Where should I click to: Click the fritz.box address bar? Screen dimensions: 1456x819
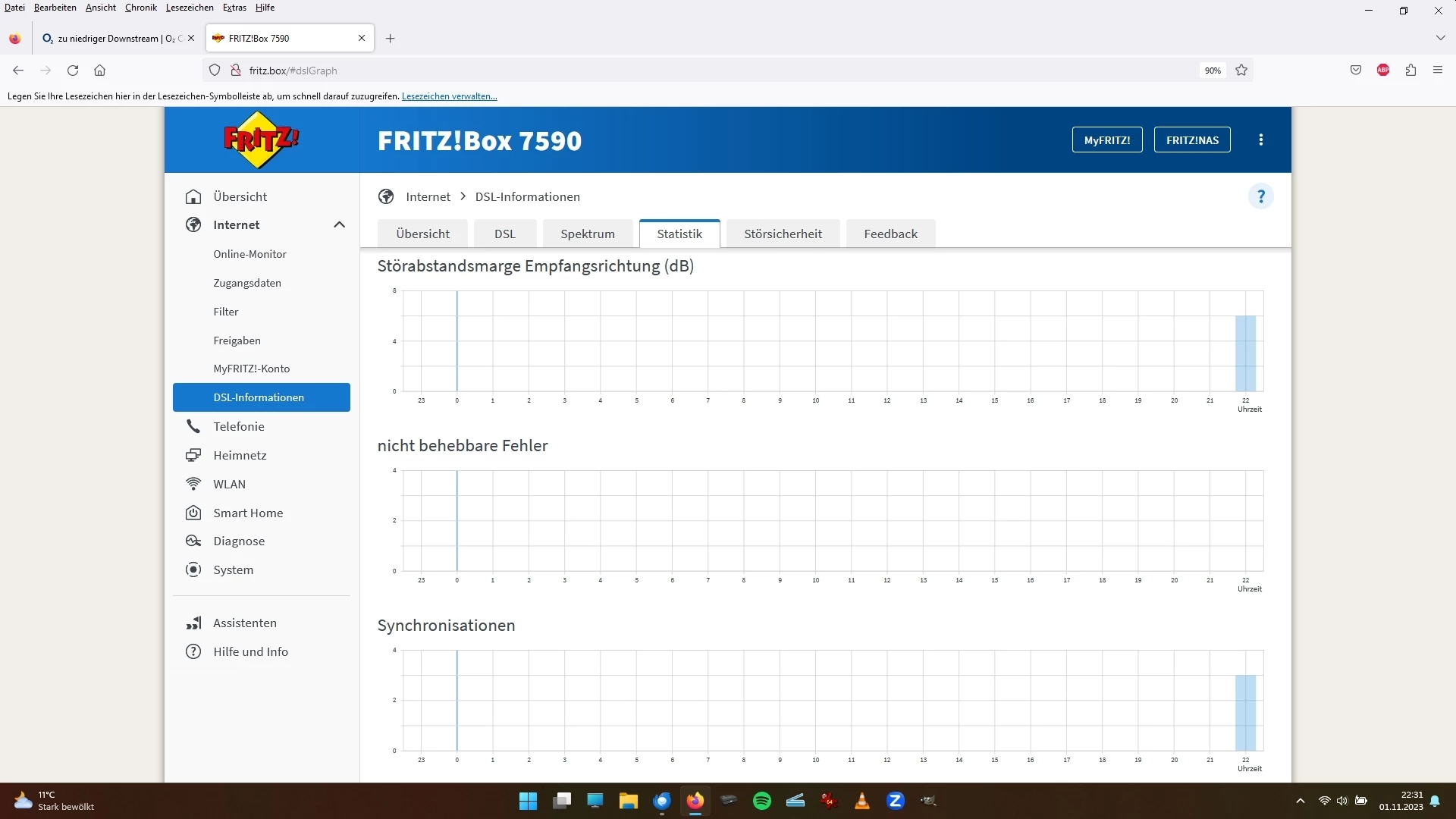(x=682, y=71)
